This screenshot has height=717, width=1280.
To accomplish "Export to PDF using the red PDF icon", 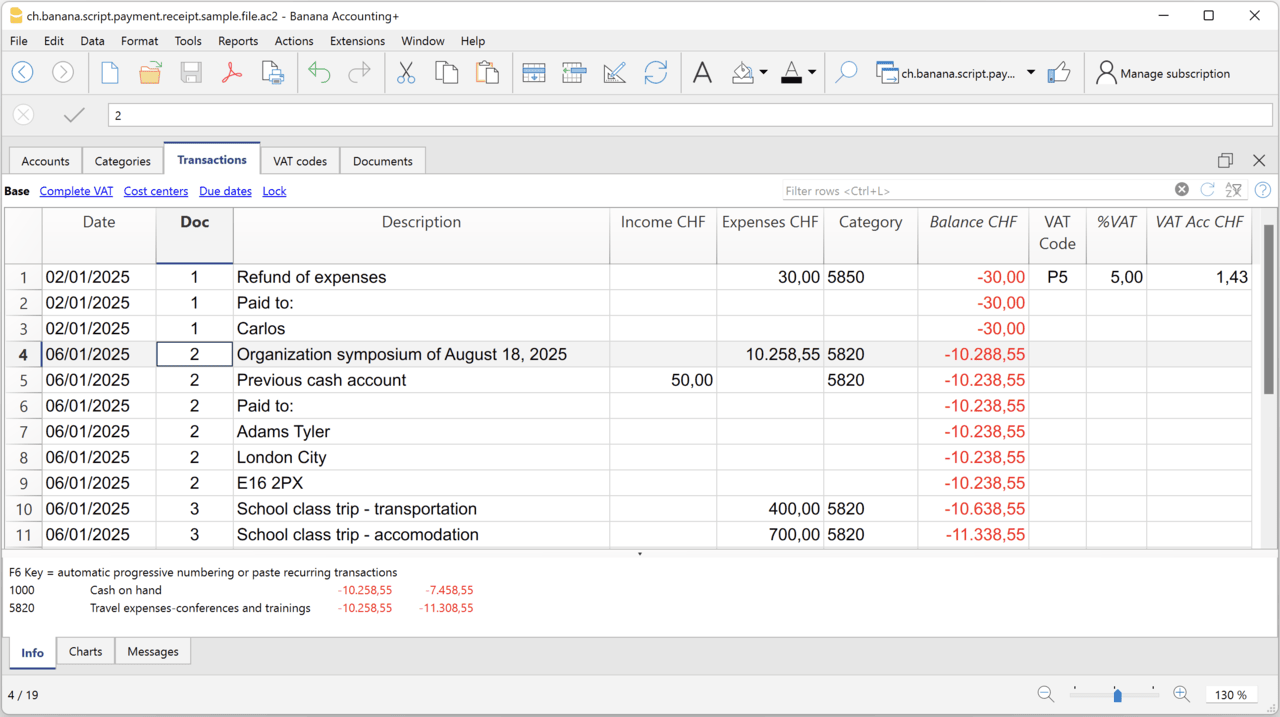I will click(x=232, y=73).
